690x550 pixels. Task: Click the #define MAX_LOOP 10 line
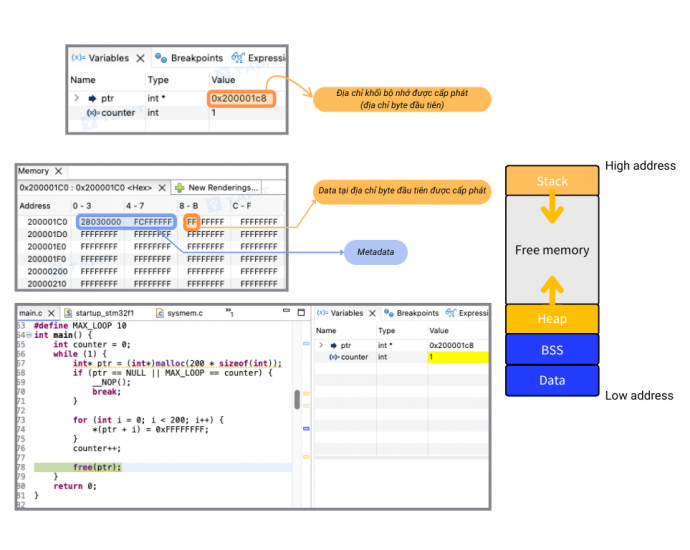pyautogui.click(x=80, y=326)
